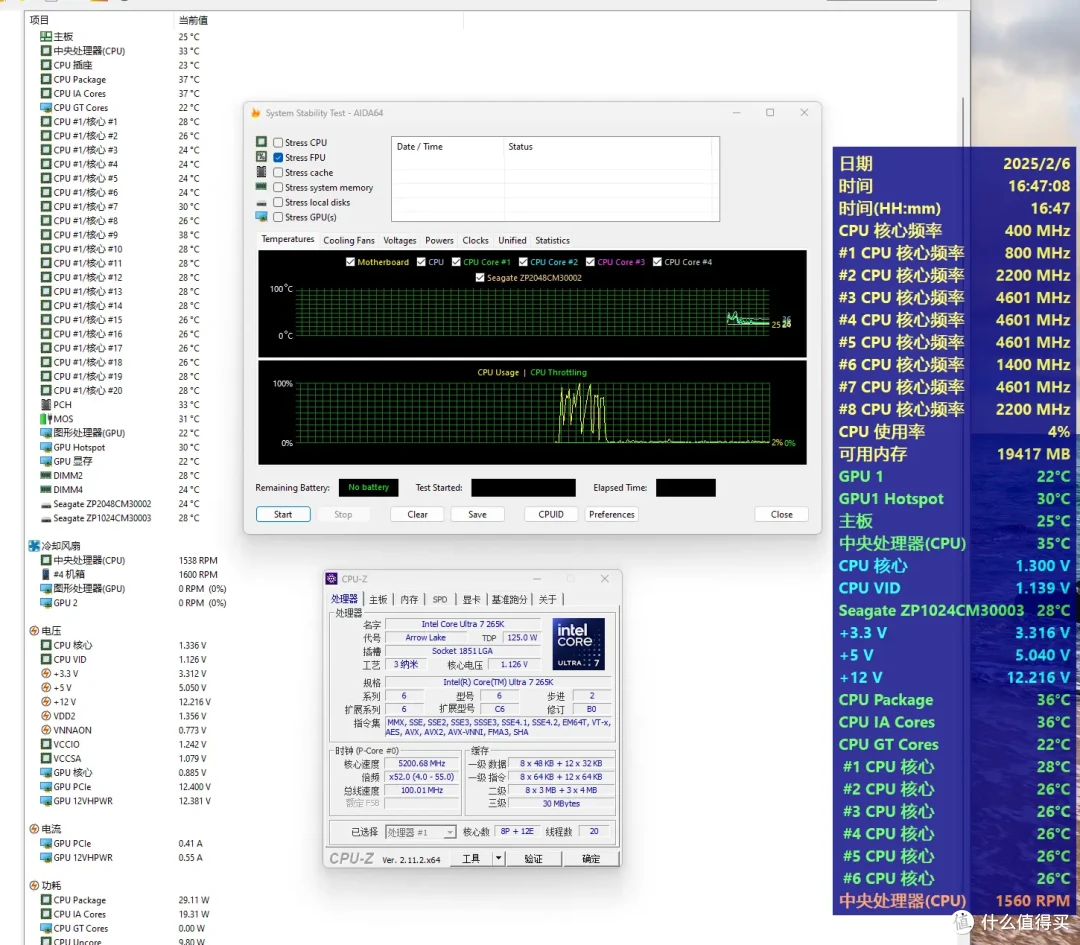
Task: Click the 确定 button in CPU-Z
Action: [x=591, y=858]
